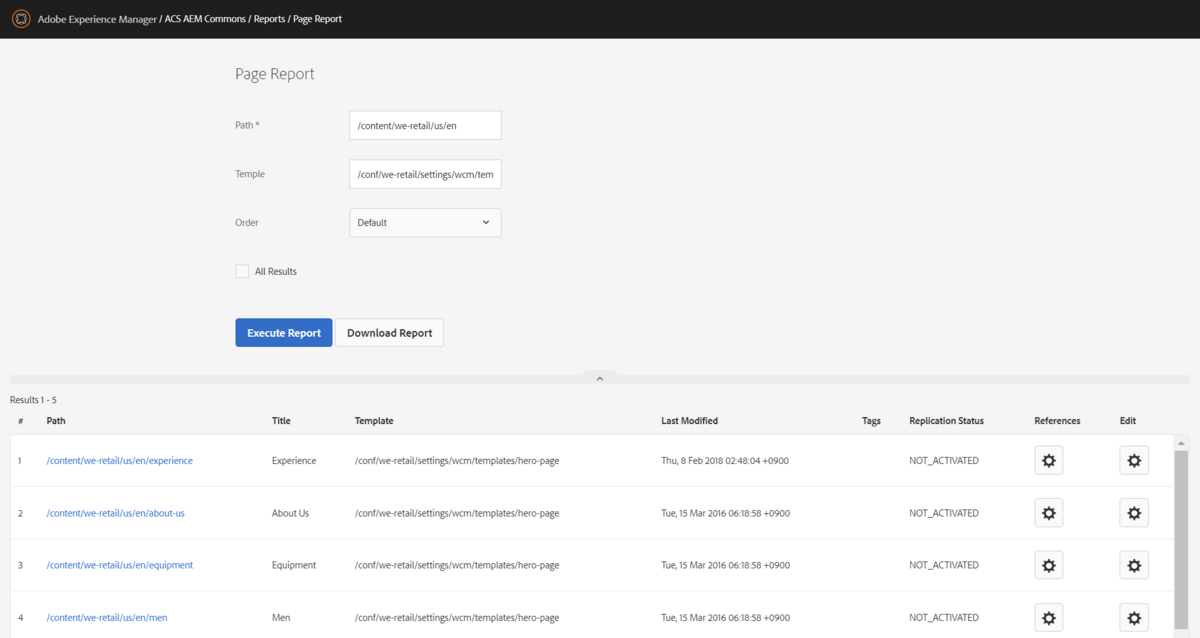Open References gear for Equipment row
Viewport: 1200px width, 638px height.
[x=1049, y=565]
